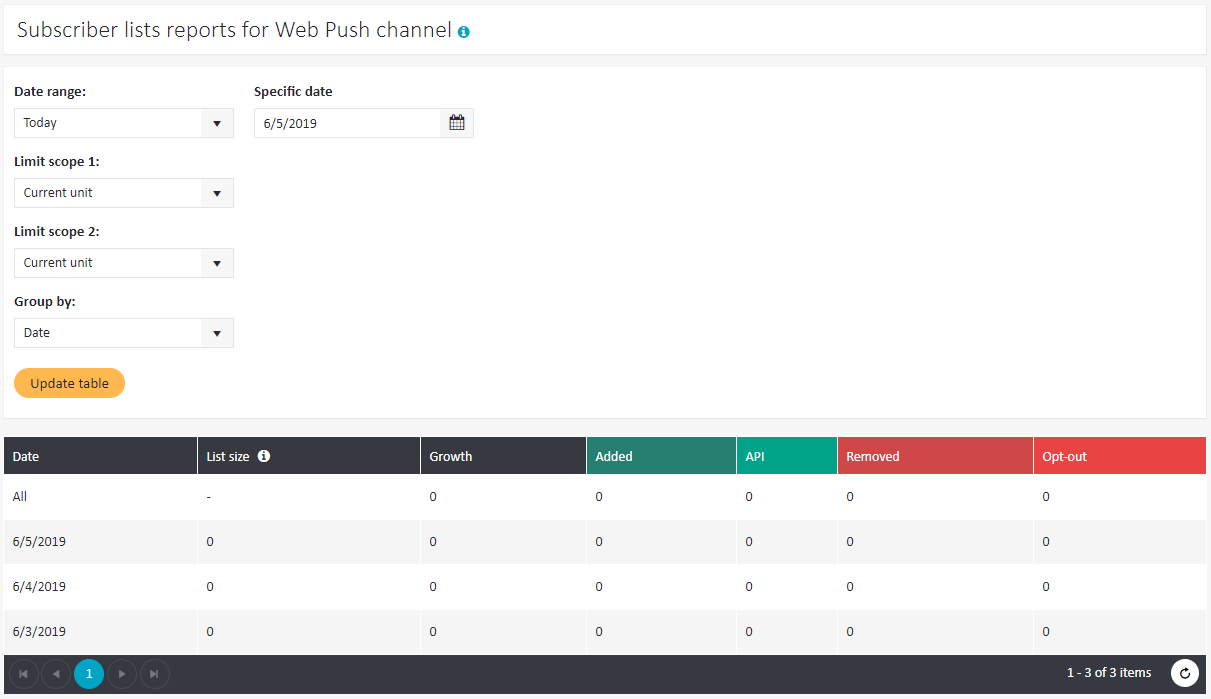The width and height of the screenshot is (1211, 699).
Task: Go to last page of results
Action: (x=155, y=674)
